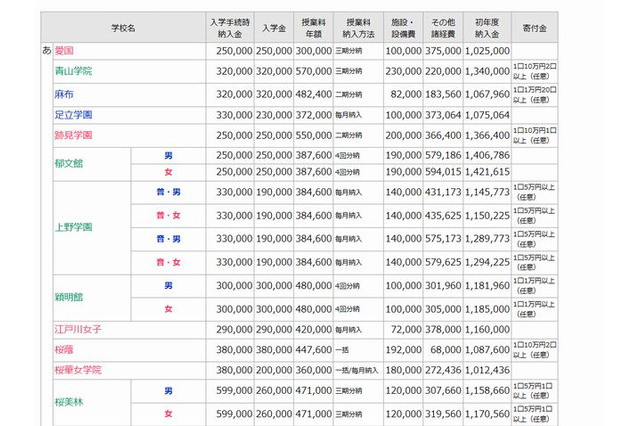The width and height of the screenshot is (640, 426).
Task: Select the 一括 payment method for 桜蔭
Action: [342, 350]
